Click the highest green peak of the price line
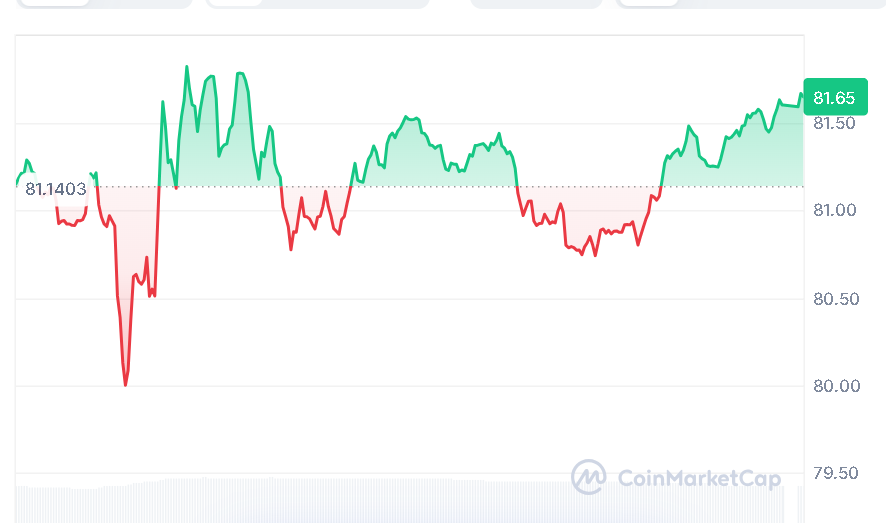This screenshot has height=523, width=886. (186, 67)
